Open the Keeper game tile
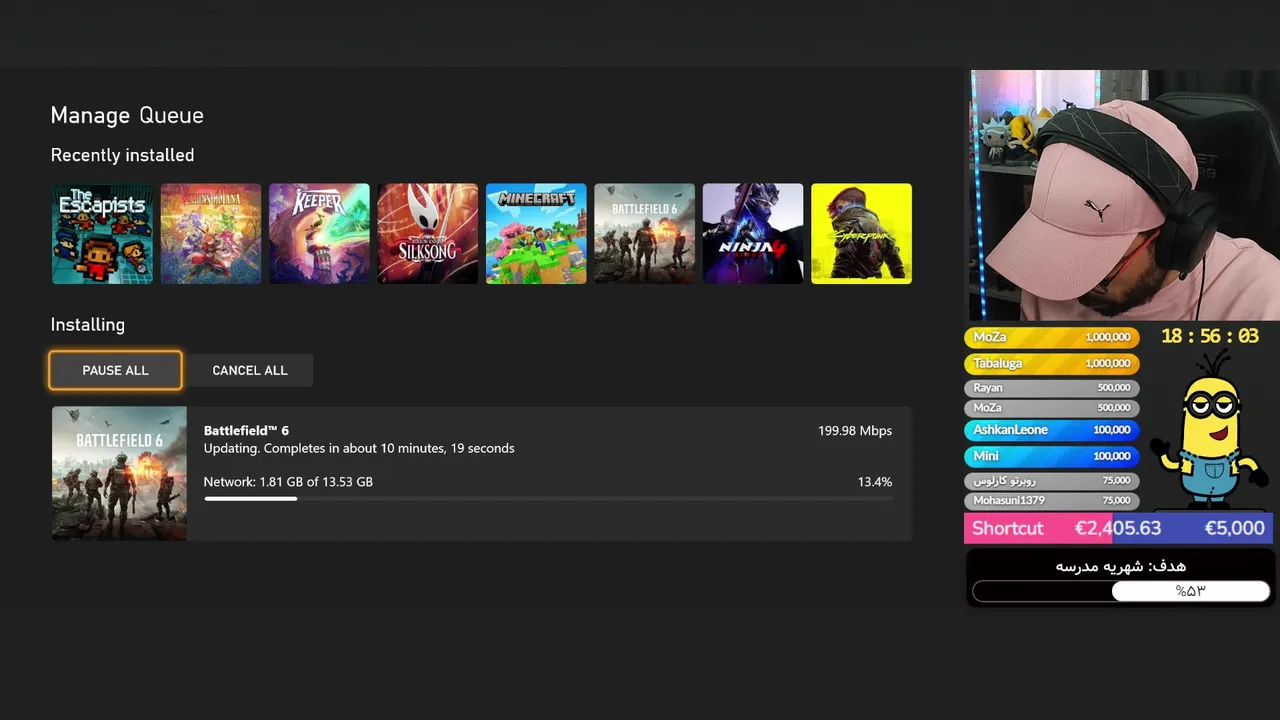 pyautogui.click(x=319, y=233)
